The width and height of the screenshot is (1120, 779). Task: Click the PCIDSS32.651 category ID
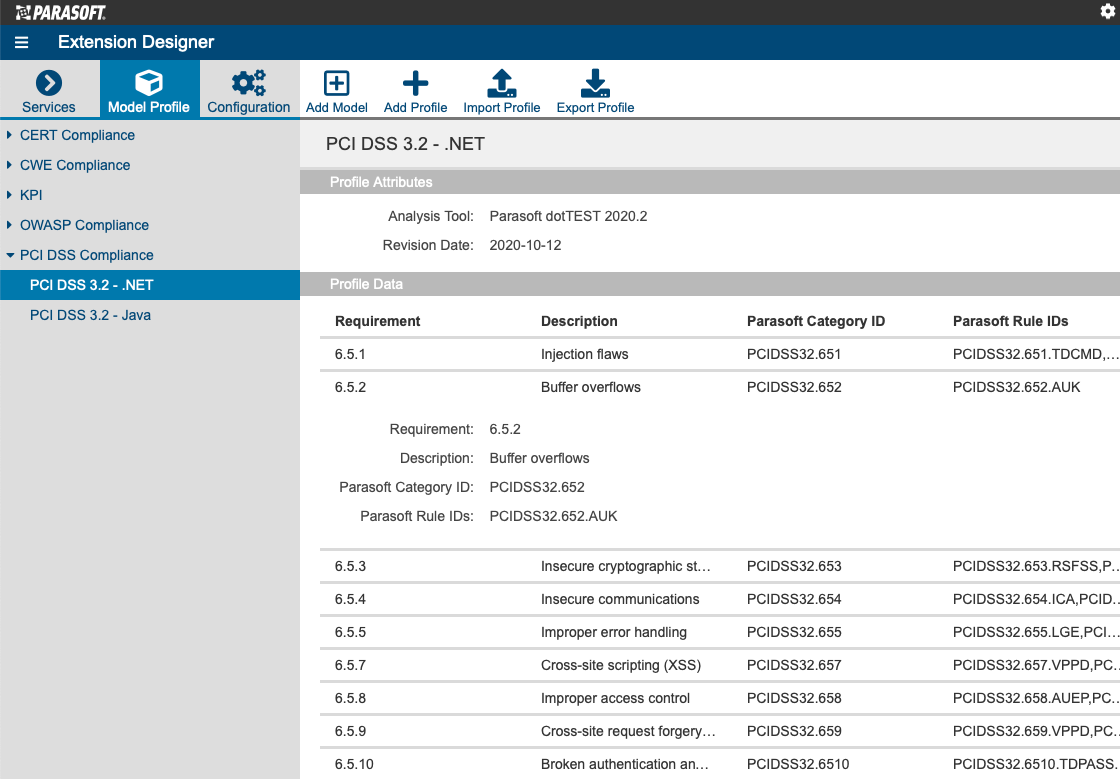794,354
